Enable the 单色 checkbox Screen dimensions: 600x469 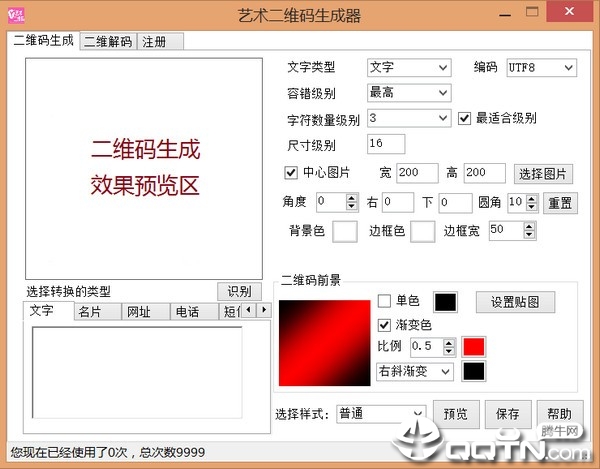384,301
